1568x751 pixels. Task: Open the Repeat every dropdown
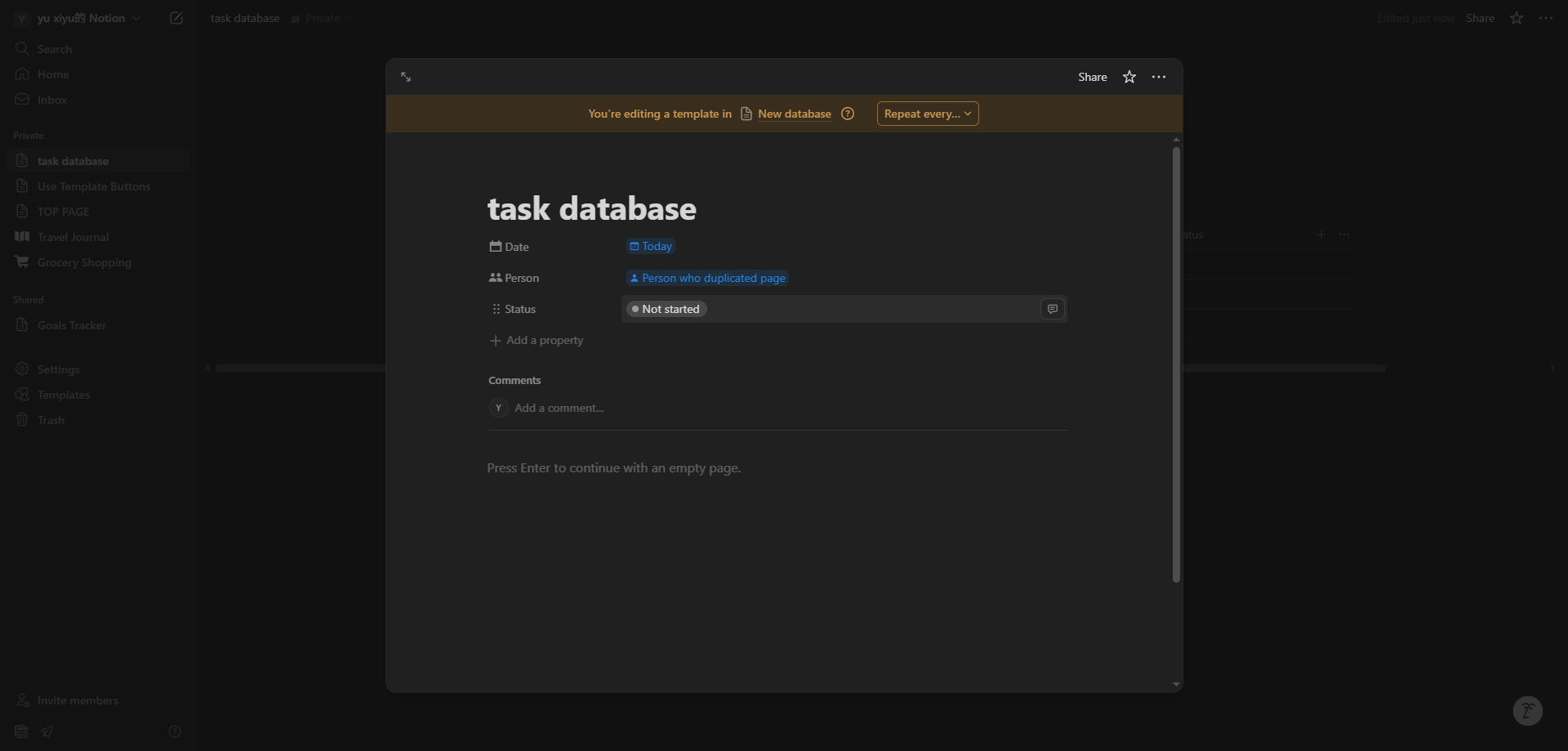tap(928, 114)
